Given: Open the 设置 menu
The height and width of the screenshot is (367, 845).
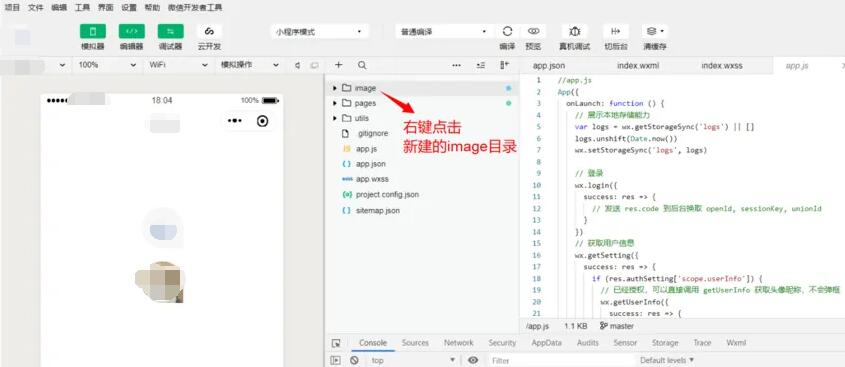Looking at the screenshot, I should pos(129,8).
